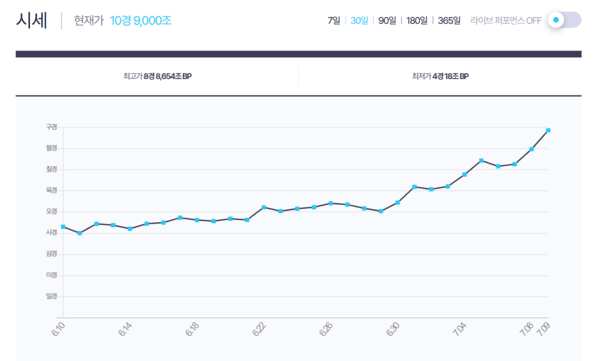Click the 7.08 x-axis date label
Image resolution: width=600 pixels, height=361 pixels.
[x=527, y=329]
